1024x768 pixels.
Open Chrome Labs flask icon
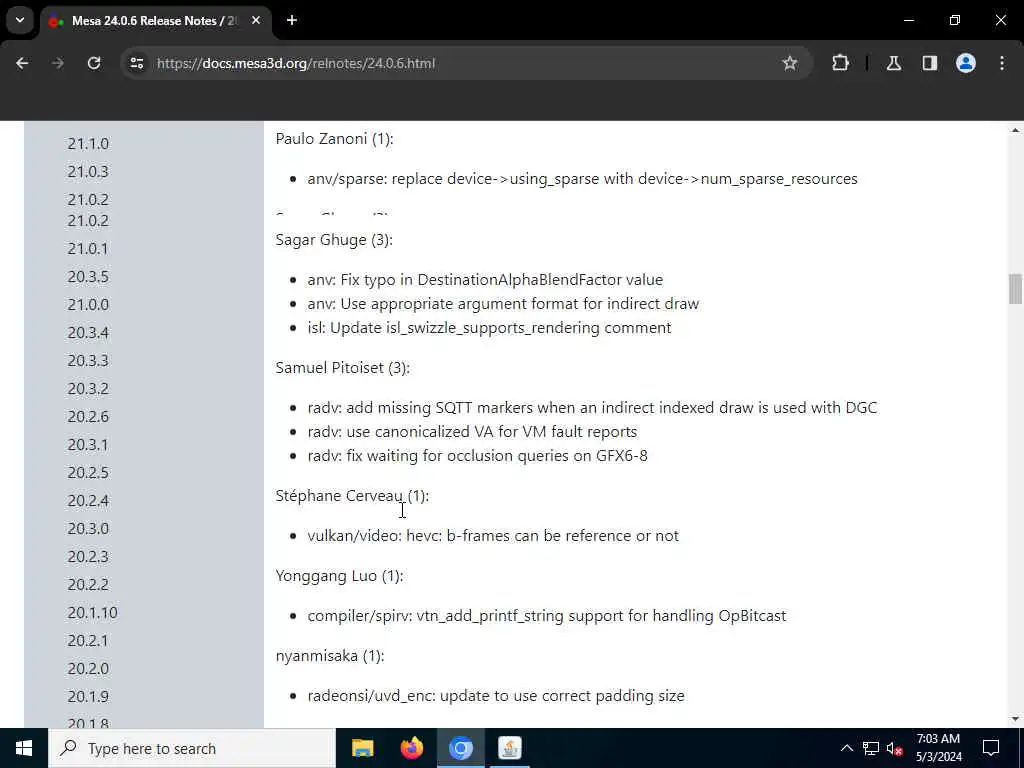coord(893,63)
